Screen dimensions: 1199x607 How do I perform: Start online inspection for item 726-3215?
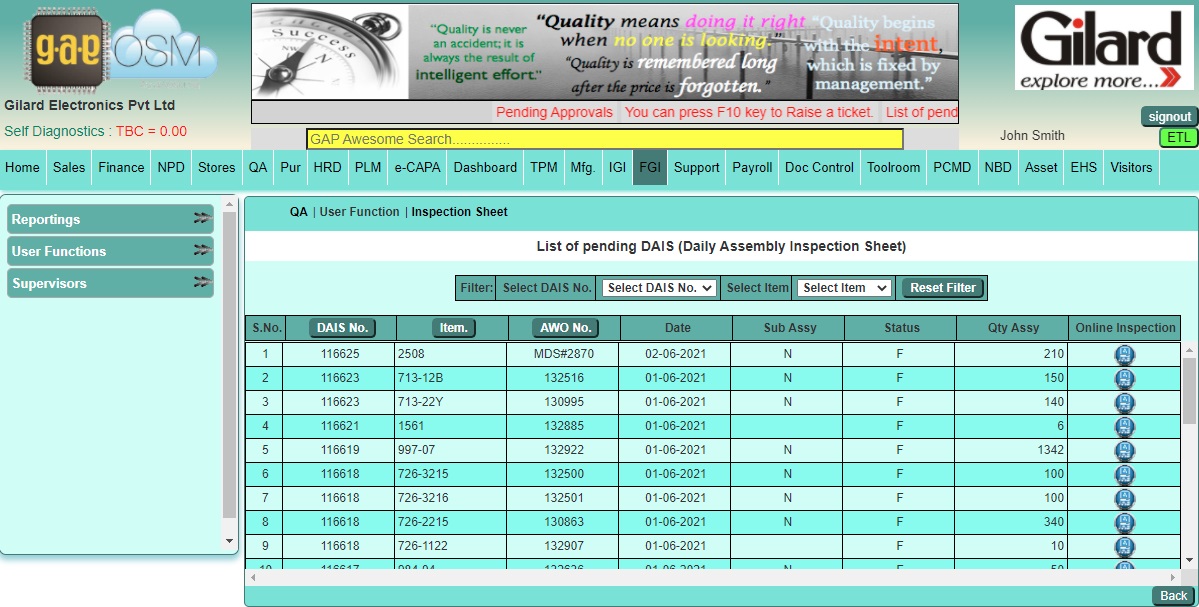(1124, 475)
